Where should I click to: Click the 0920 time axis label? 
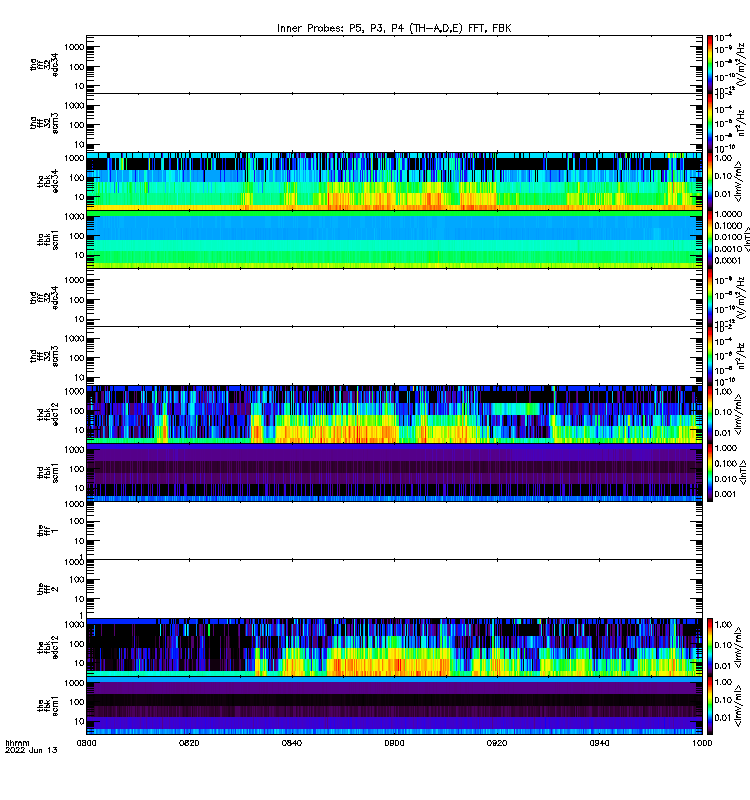click(x=497, y=743)
